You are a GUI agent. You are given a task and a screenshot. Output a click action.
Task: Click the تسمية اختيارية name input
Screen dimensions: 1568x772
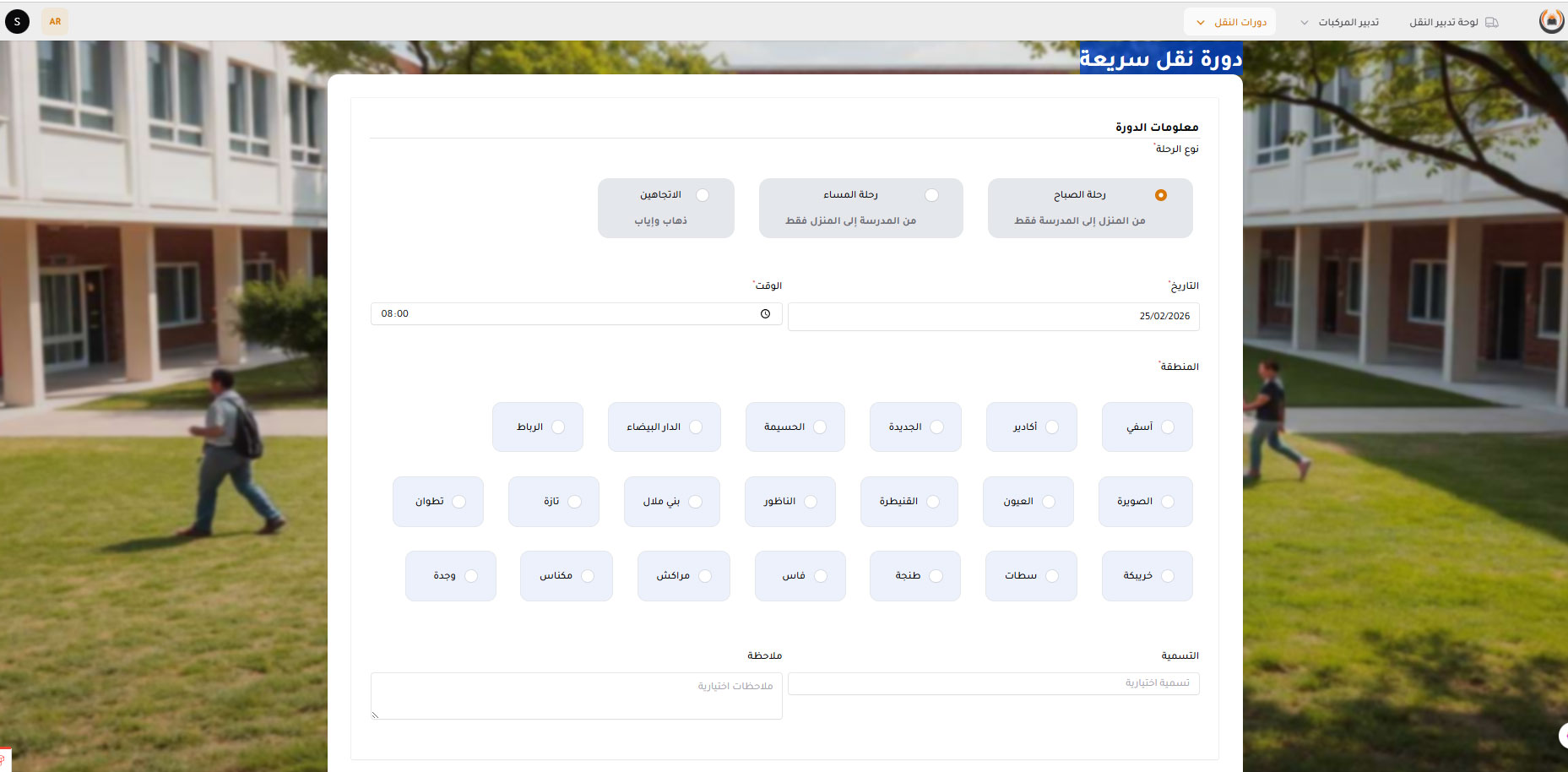[x=993, y=683]
